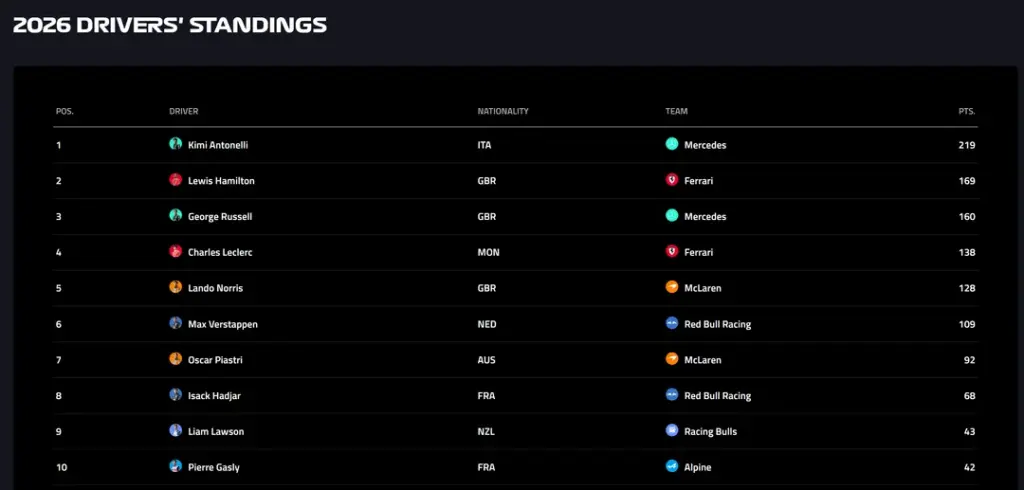Click the McLaren logo in Lando Norris's row
Image resolution: width=1024 pixels, height=490 pixels.
click(672, 287)
